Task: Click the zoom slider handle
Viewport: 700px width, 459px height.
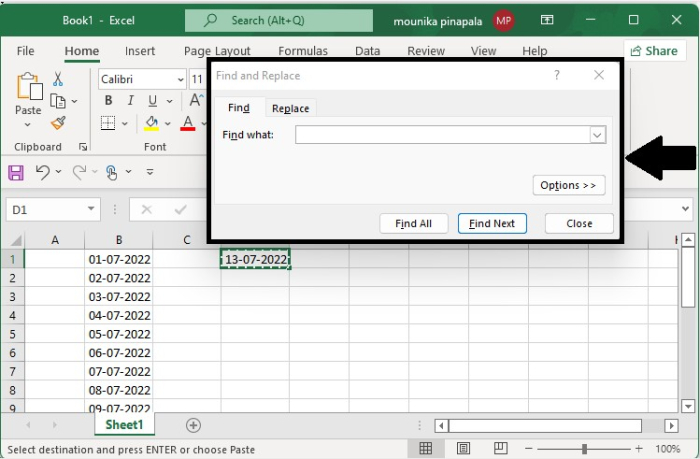Action: (x=584, y=449)
